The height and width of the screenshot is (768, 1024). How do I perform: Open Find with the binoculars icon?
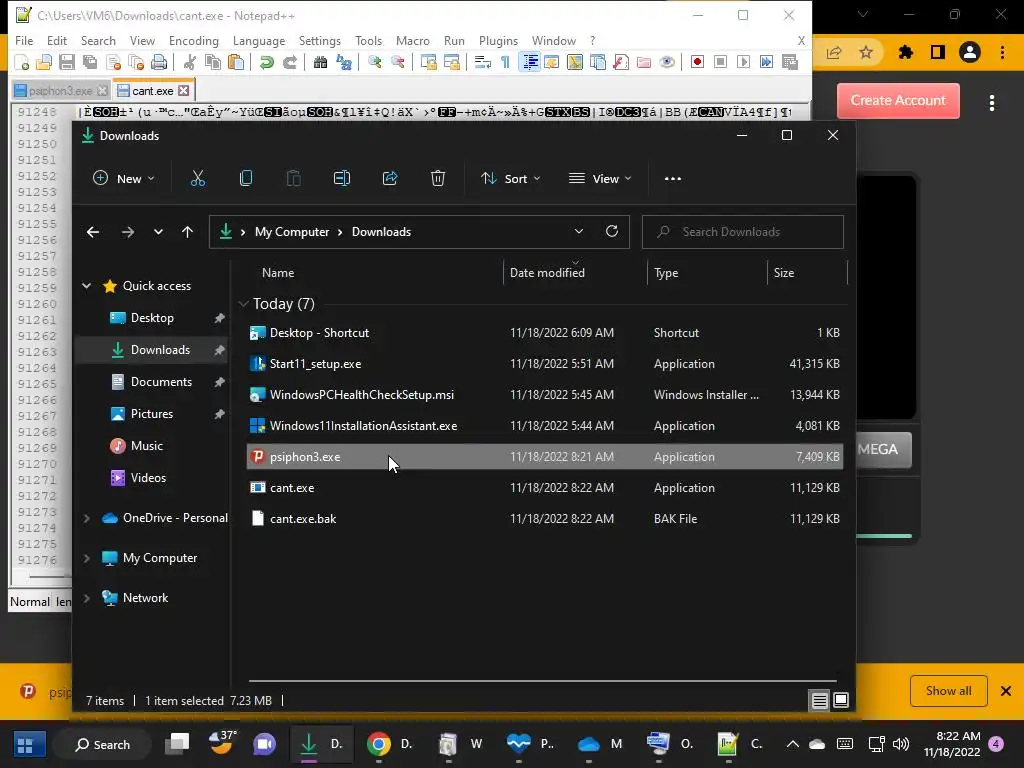[320, 62]
